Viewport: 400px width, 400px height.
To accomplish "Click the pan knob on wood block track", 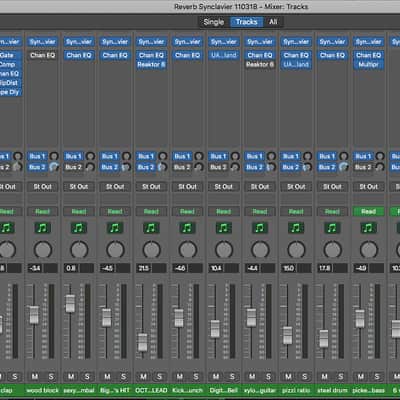I will [x=43, y=249].
